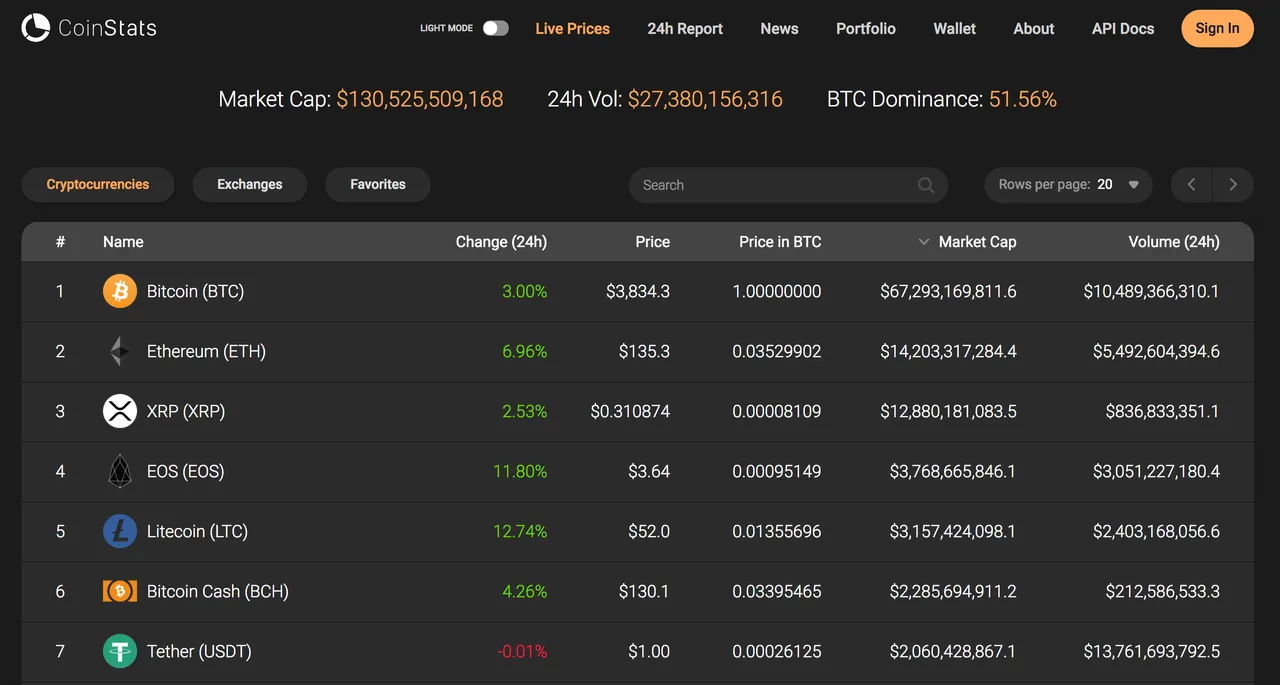Open the API Docs link
Screen dimensions: 1280x685
(x=1123, y=29)
